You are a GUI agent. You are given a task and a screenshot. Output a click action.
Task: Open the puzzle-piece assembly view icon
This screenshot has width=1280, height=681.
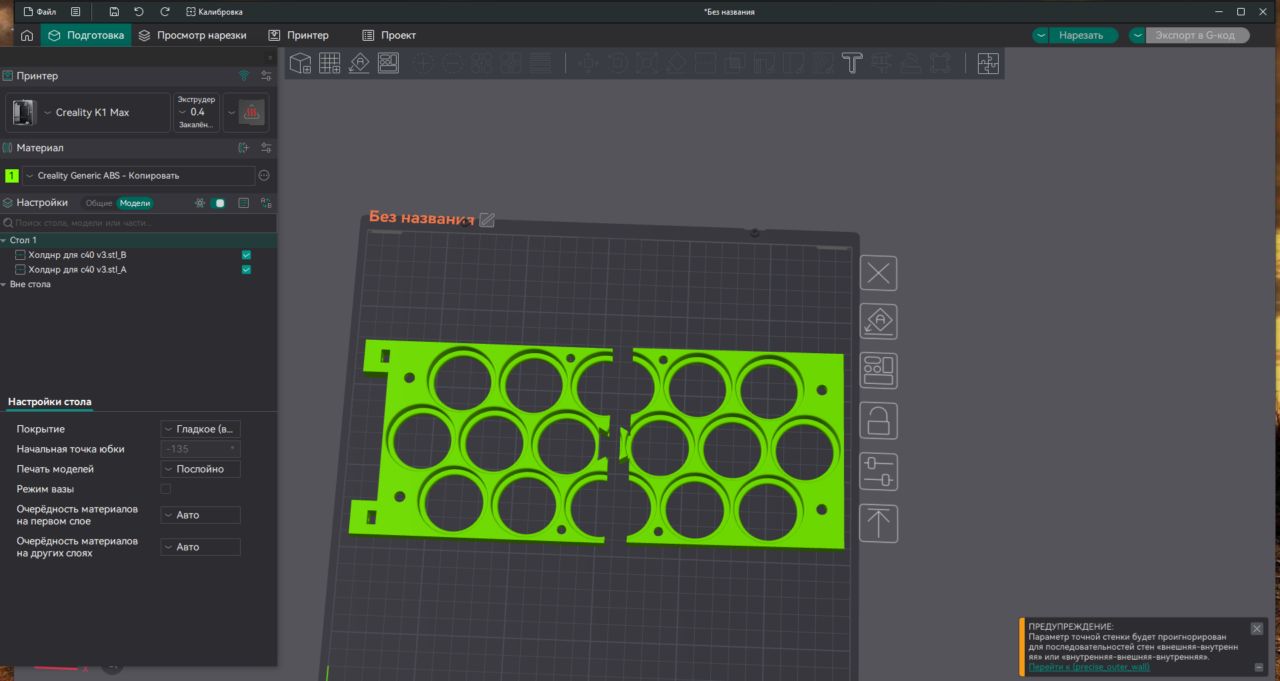[987, 64]
